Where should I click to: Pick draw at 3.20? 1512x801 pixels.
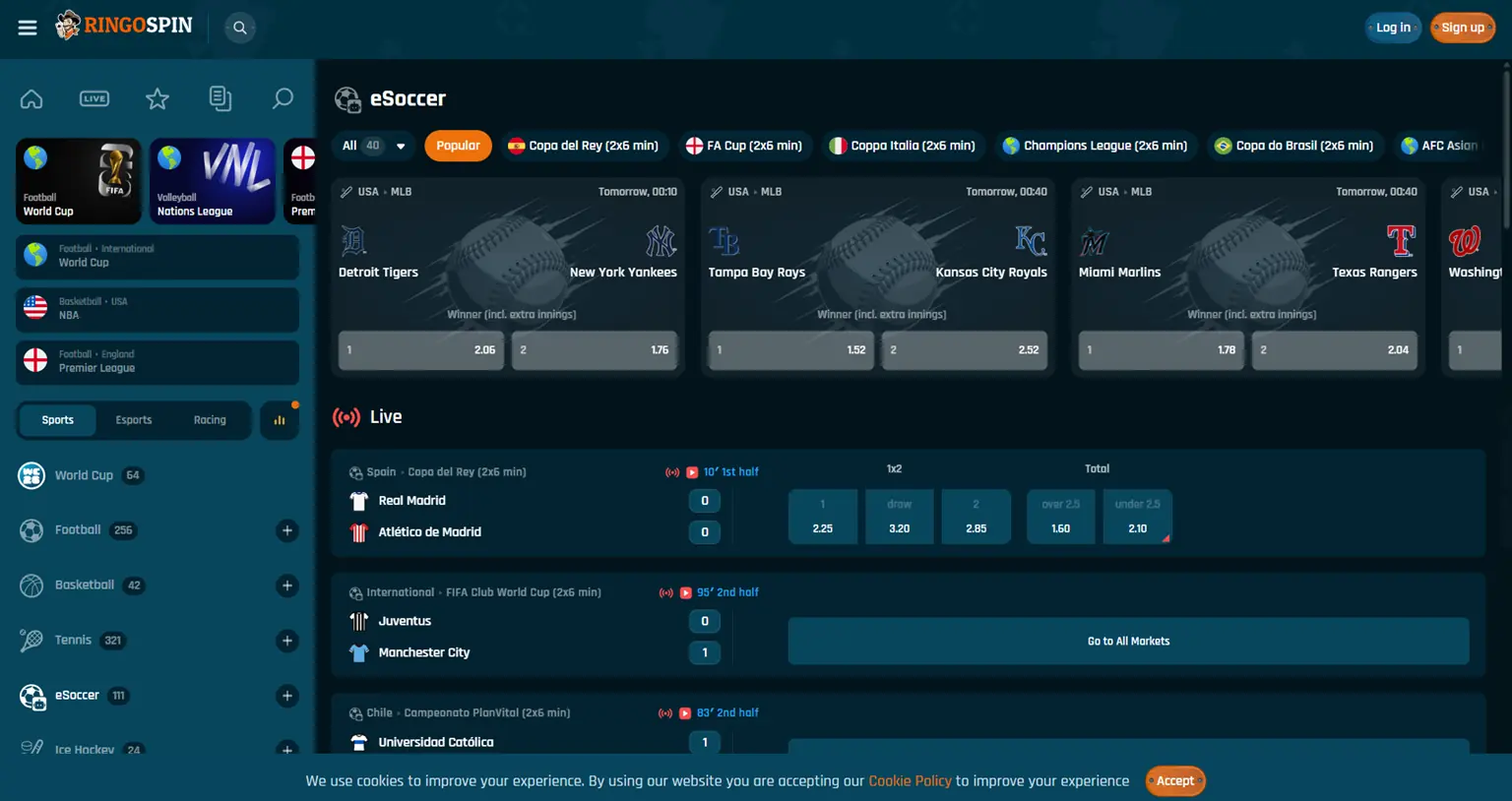click(900, 517)
